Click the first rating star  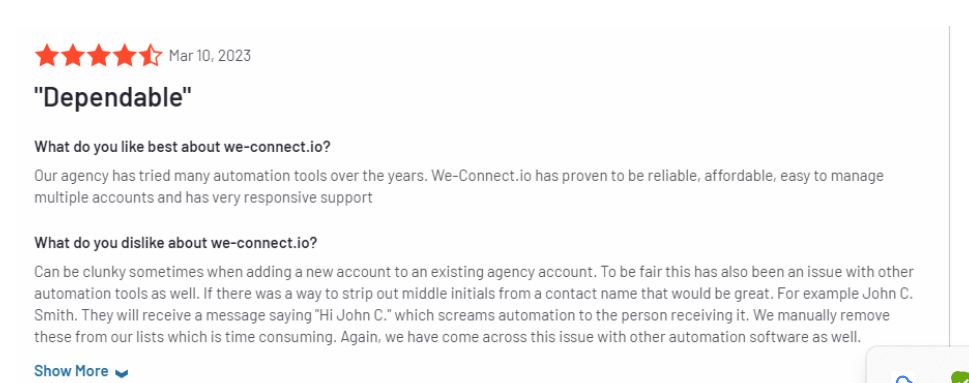(x=46, y=56)
